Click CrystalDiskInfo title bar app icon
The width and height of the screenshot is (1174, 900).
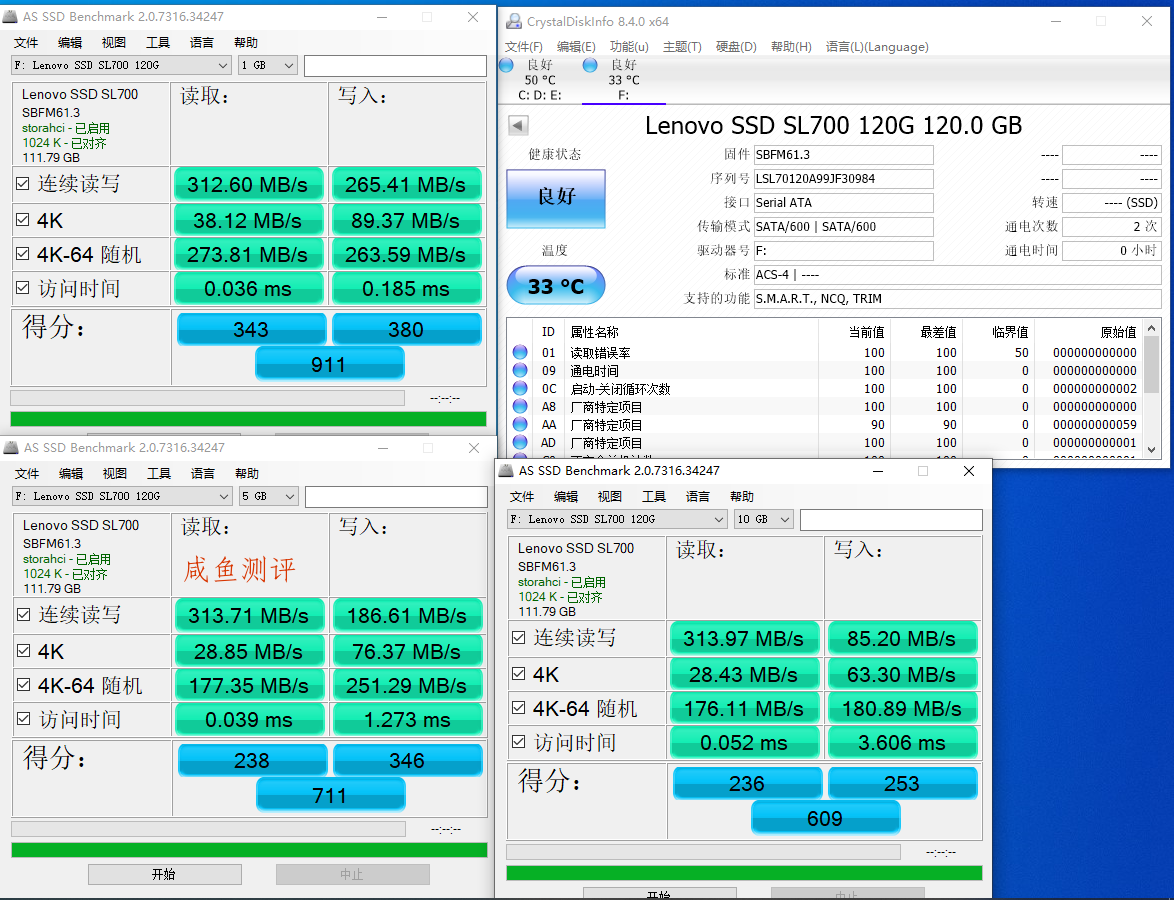tap(514, 22)
